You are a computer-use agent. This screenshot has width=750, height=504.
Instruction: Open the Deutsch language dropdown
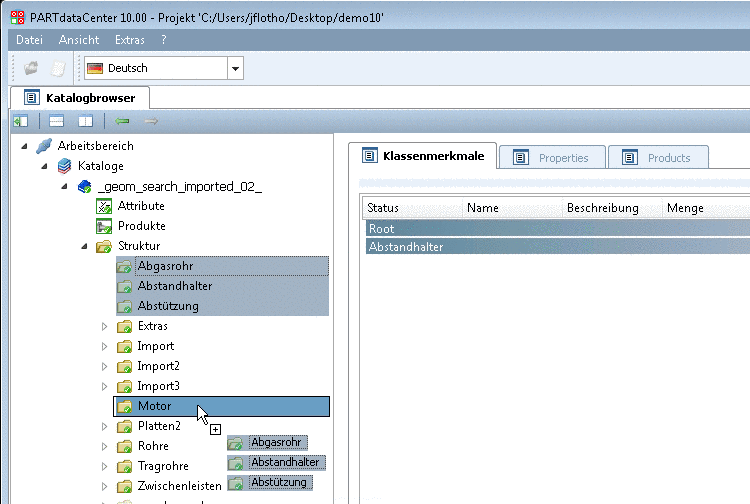pyautogui.click(x=235, y=68)
